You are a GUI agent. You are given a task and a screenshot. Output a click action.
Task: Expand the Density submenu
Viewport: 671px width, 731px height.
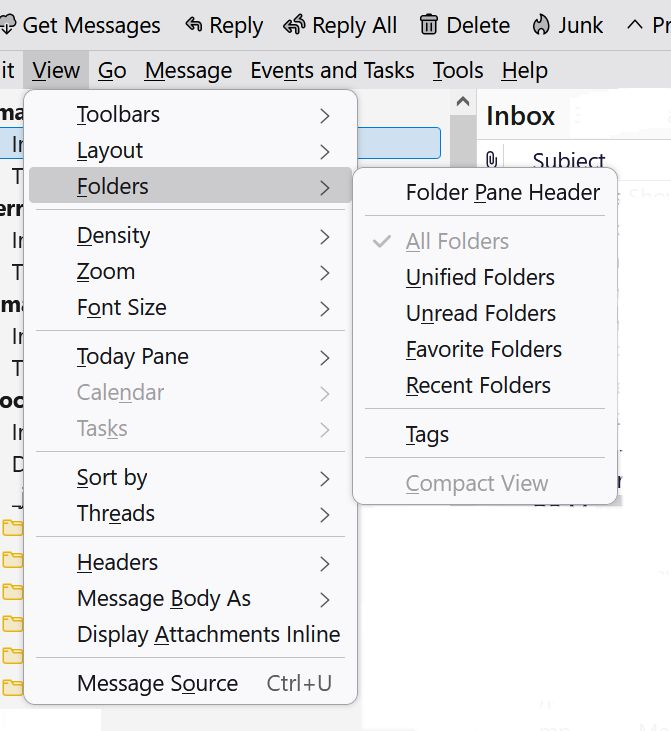[x=190, y=235]
